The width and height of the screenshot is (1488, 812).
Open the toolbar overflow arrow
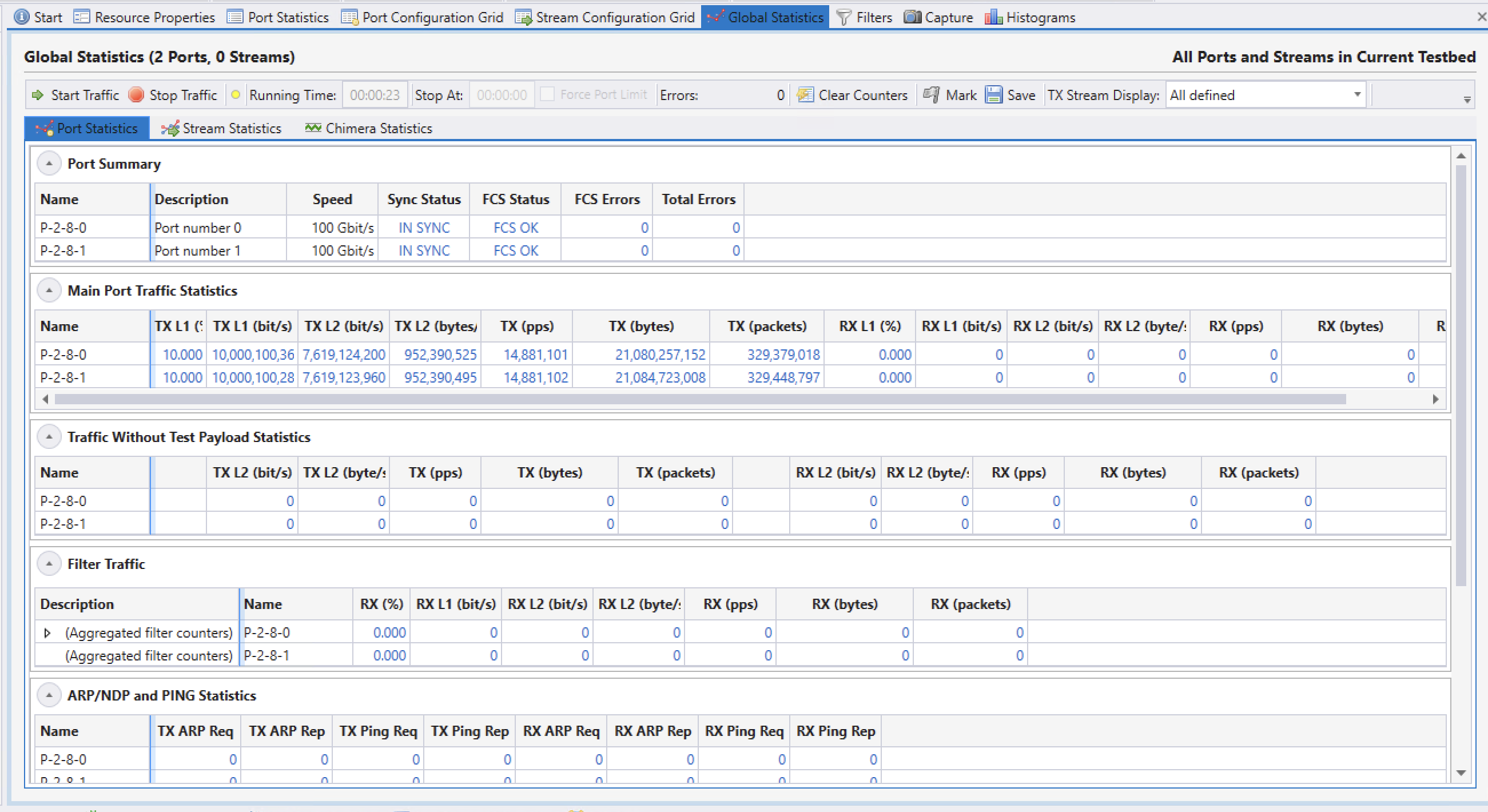pyautogui.click(x=1467, y=100)
